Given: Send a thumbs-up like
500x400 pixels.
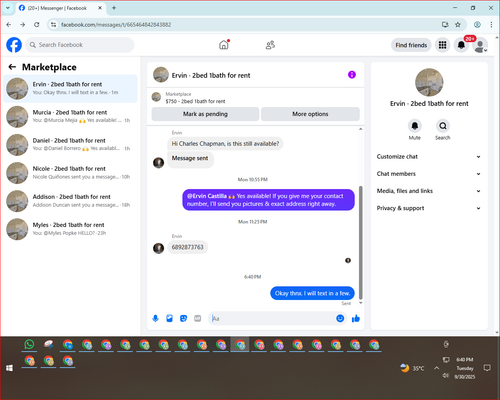Looking at the screenshot, I should click(356, 318).
